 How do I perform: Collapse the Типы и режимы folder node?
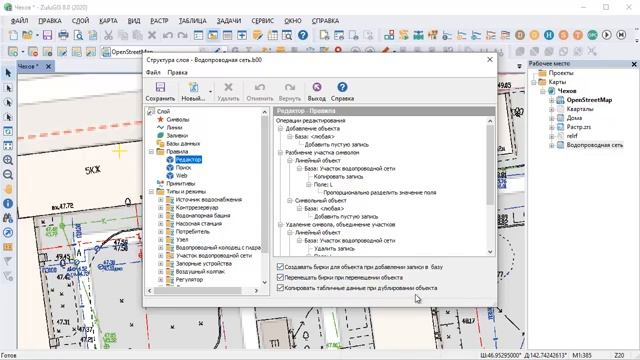point(151,191)
